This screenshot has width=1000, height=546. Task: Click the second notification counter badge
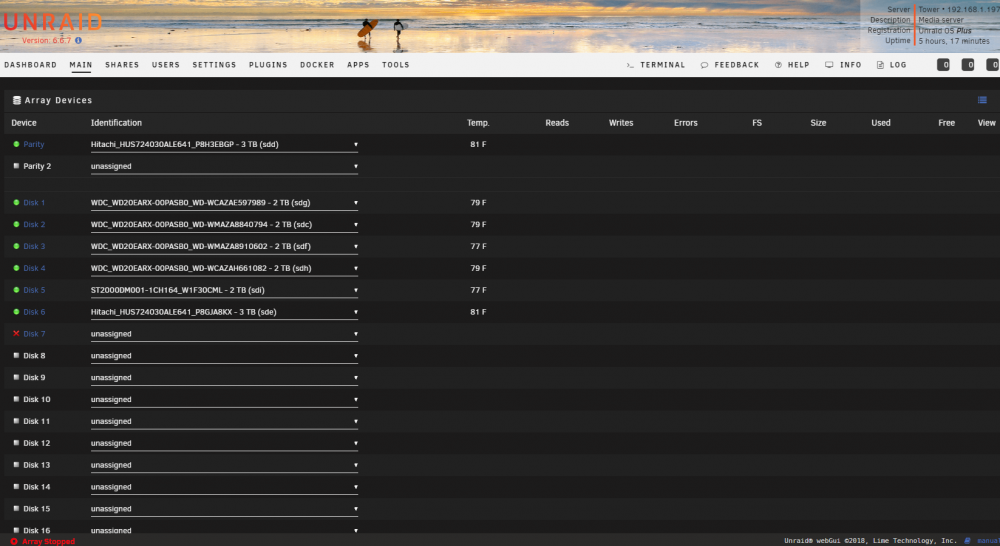pos(967,64)
